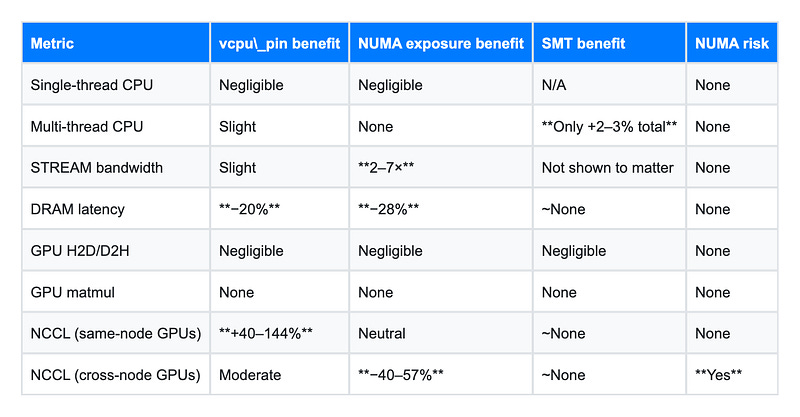The height and width of the screenshot is (417, 800).
Task: Select the GPU H2D/D2H cell
Action: click(x=116, y=251)
